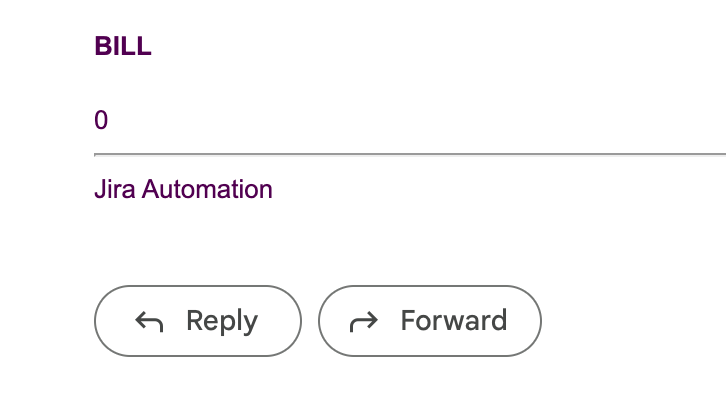Click the word Jira in the signature
The width and height of the screenshot is (726, 404).
(115, 189)
